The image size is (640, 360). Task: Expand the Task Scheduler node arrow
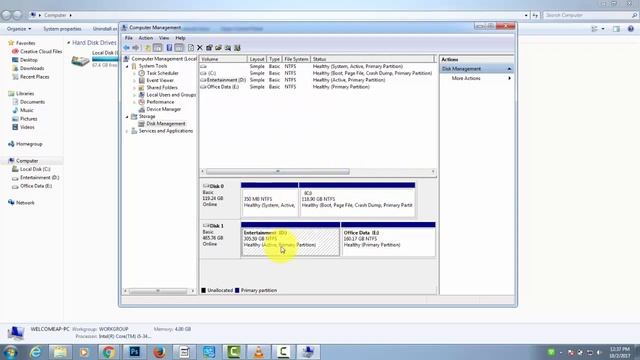click(x=134, y=73)
